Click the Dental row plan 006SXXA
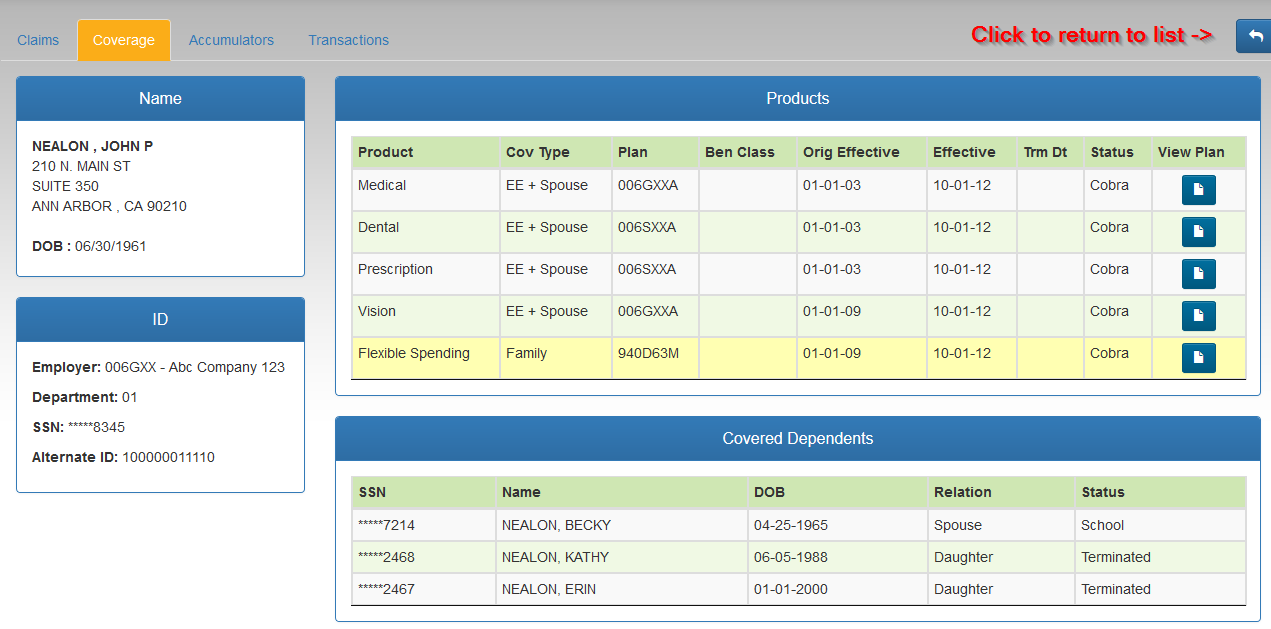This screenshot has width=1271, height=629. coord(647,227)
